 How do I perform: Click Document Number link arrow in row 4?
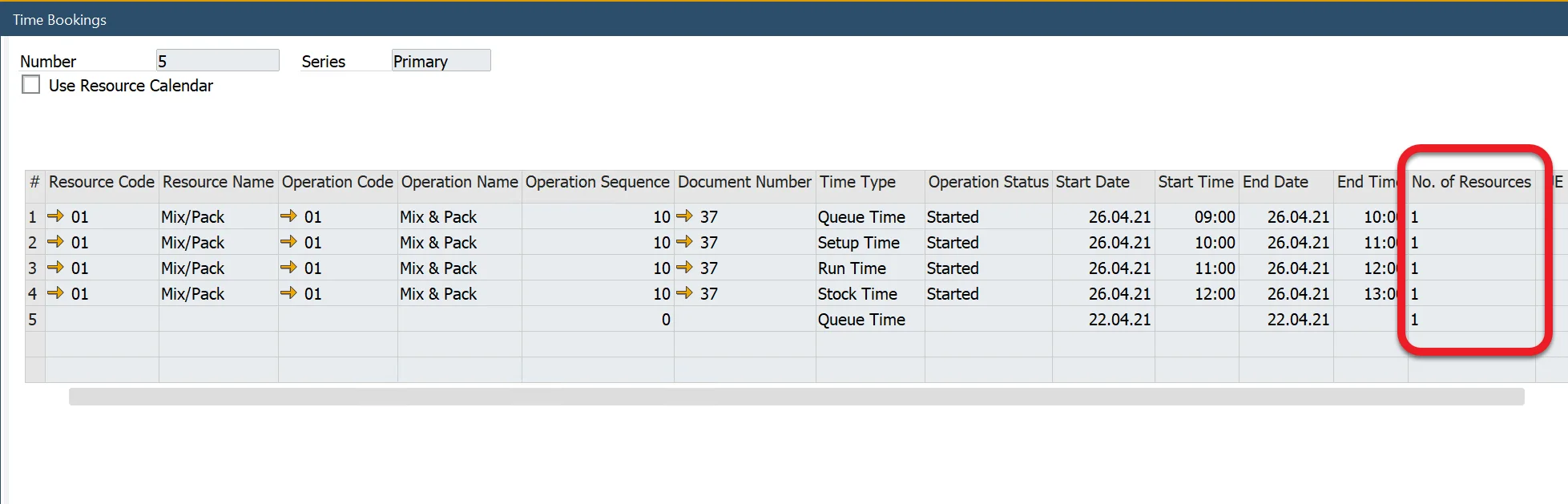684,293
